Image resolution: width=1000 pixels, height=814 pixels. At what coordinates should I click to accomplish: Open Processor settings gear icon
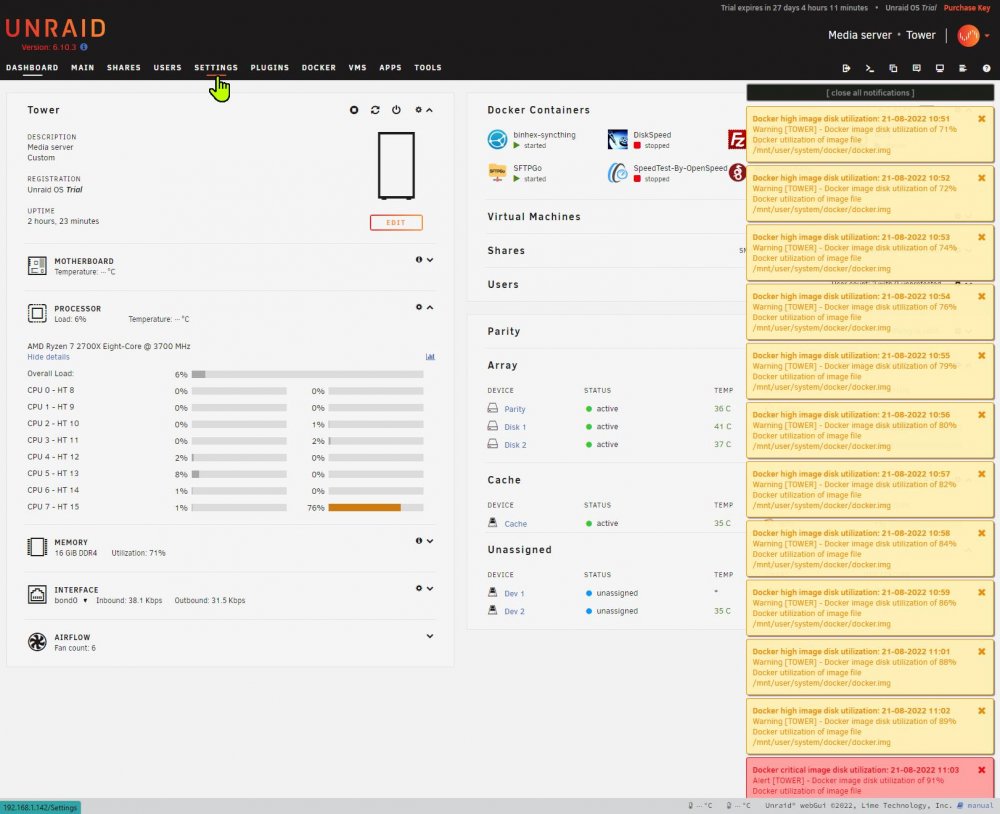tap(418, 307)
